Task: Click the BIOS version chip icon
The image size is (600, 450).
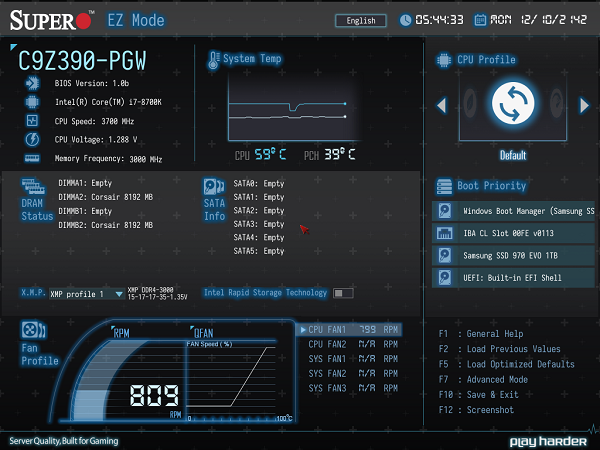Action: [32, 83]
